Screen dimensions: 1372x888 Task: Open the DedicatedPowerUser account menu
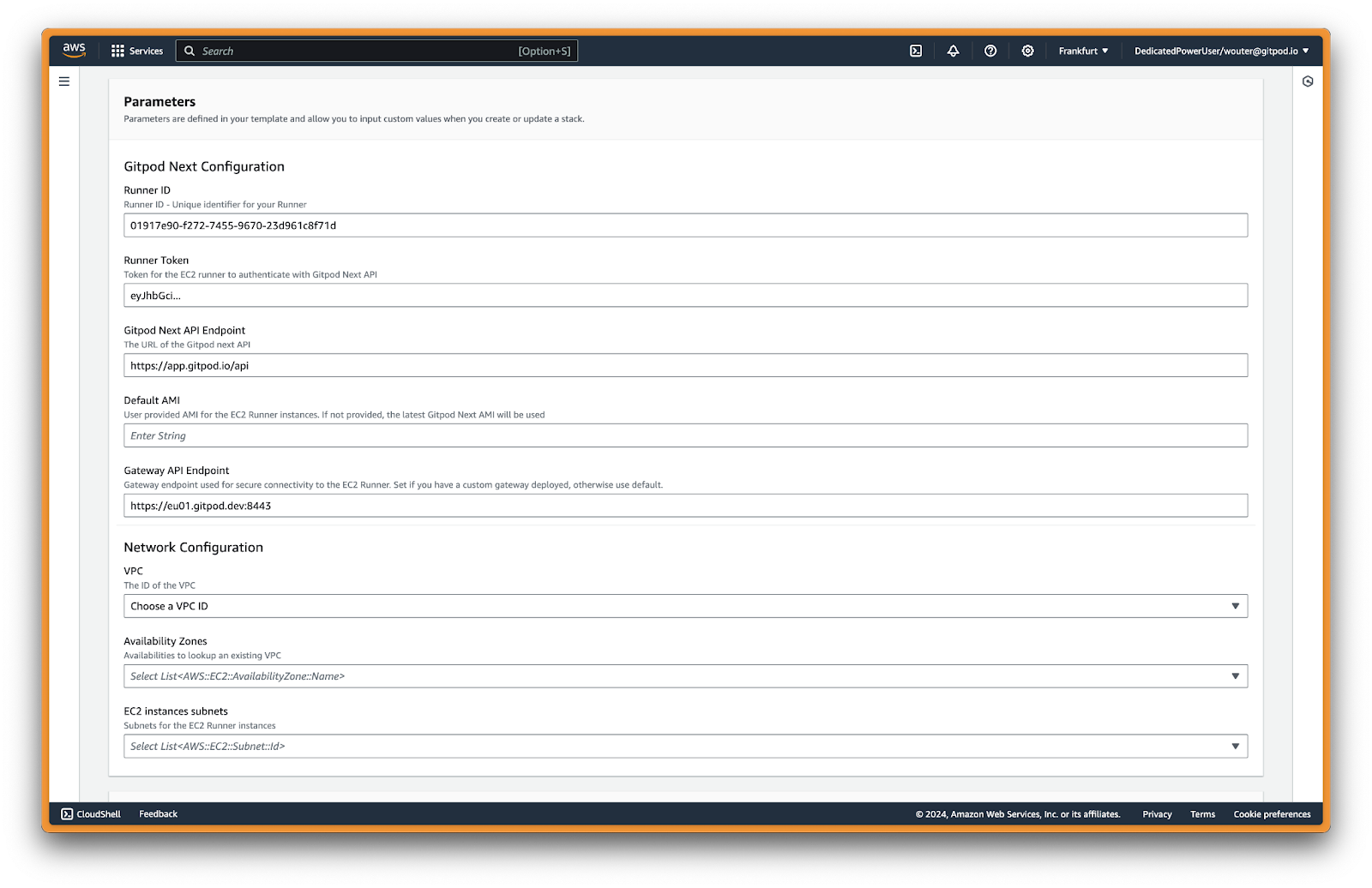(1221, 51)
